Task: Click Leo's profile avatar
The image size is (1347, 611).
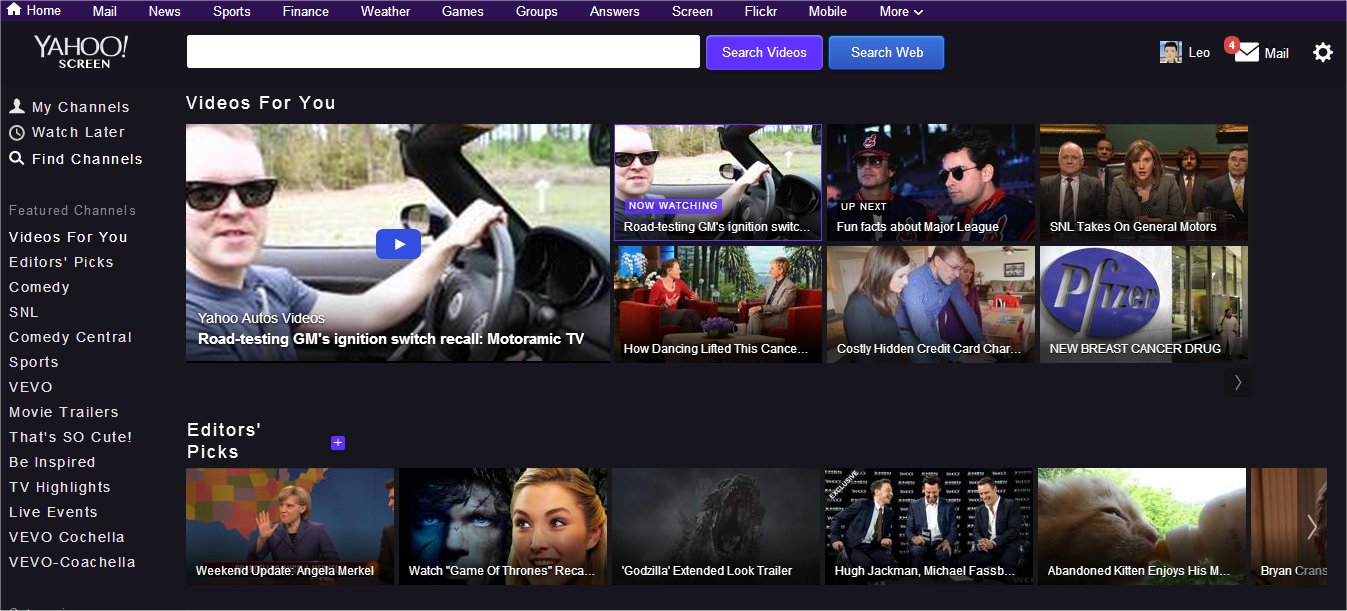Action: pyautogui.click(x=1170, y=53)
